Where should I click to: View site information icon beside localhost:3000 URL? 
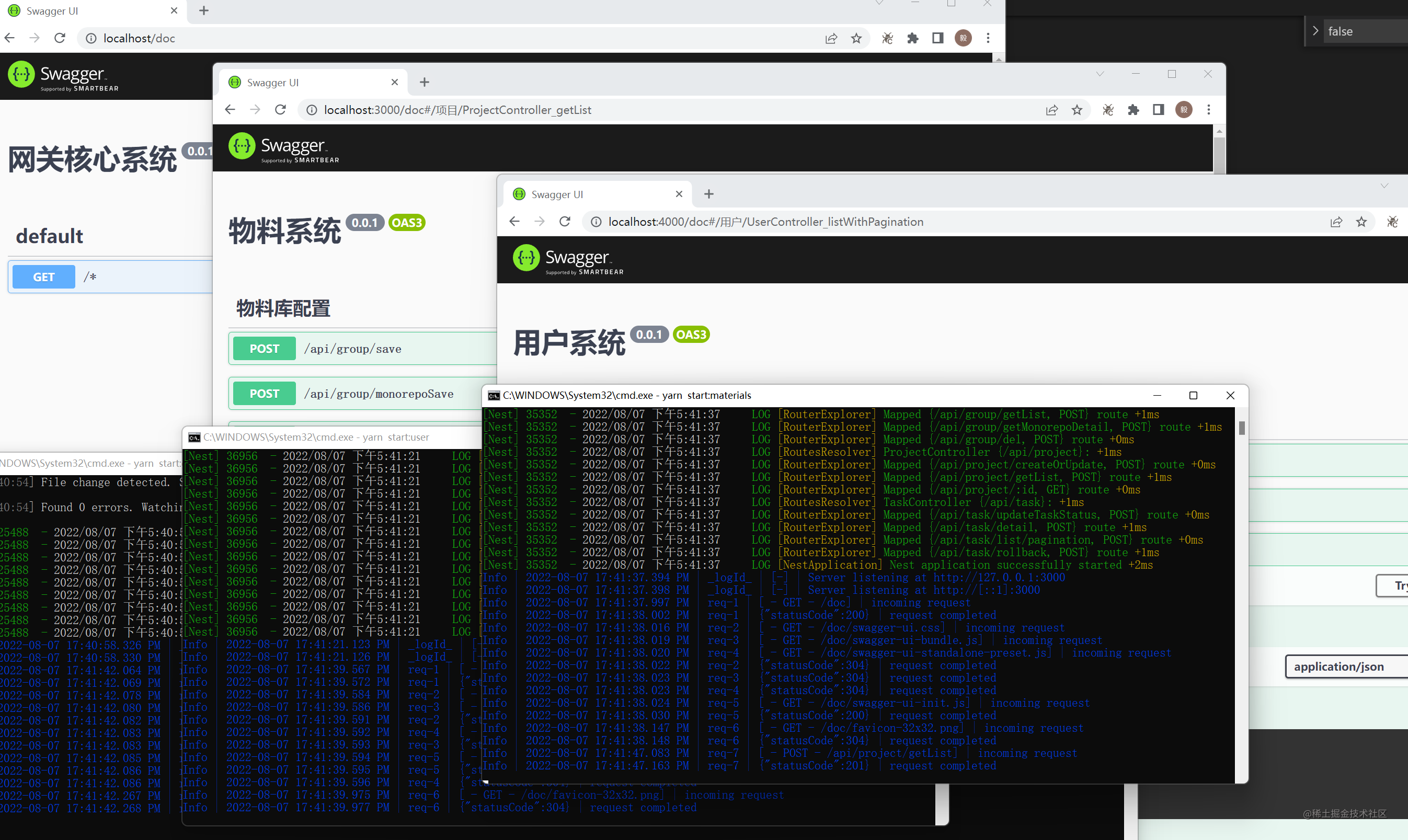point(312,110)
